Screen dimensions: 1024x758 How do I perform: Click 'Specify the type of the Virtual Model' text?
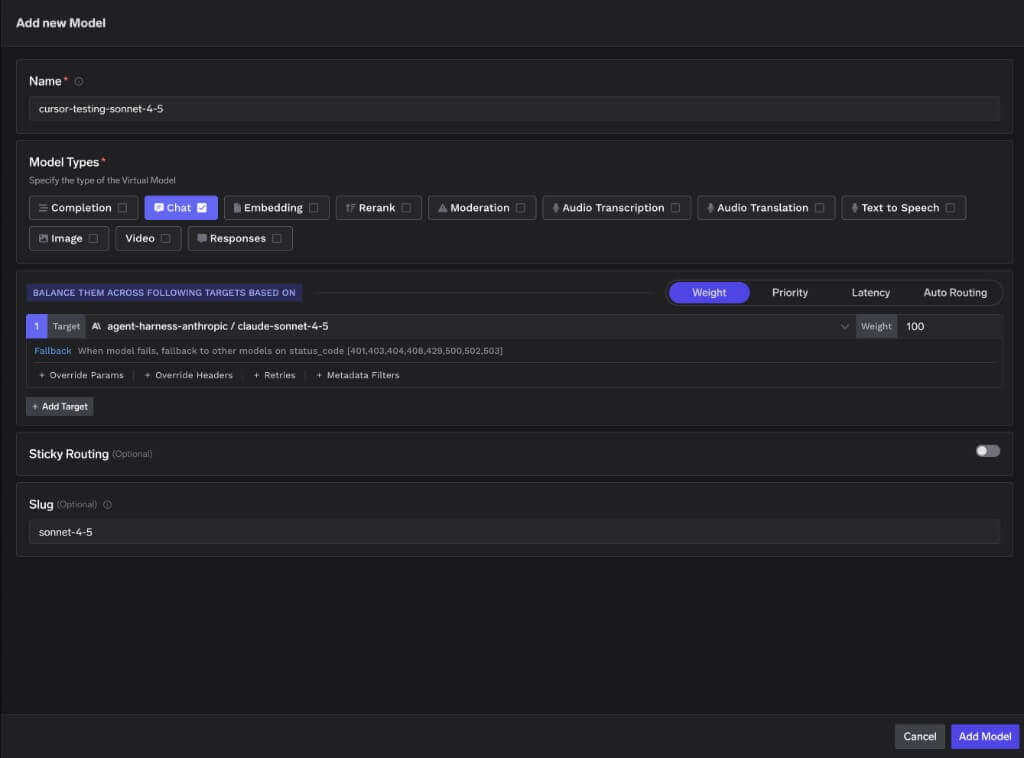tap(102, 180)
